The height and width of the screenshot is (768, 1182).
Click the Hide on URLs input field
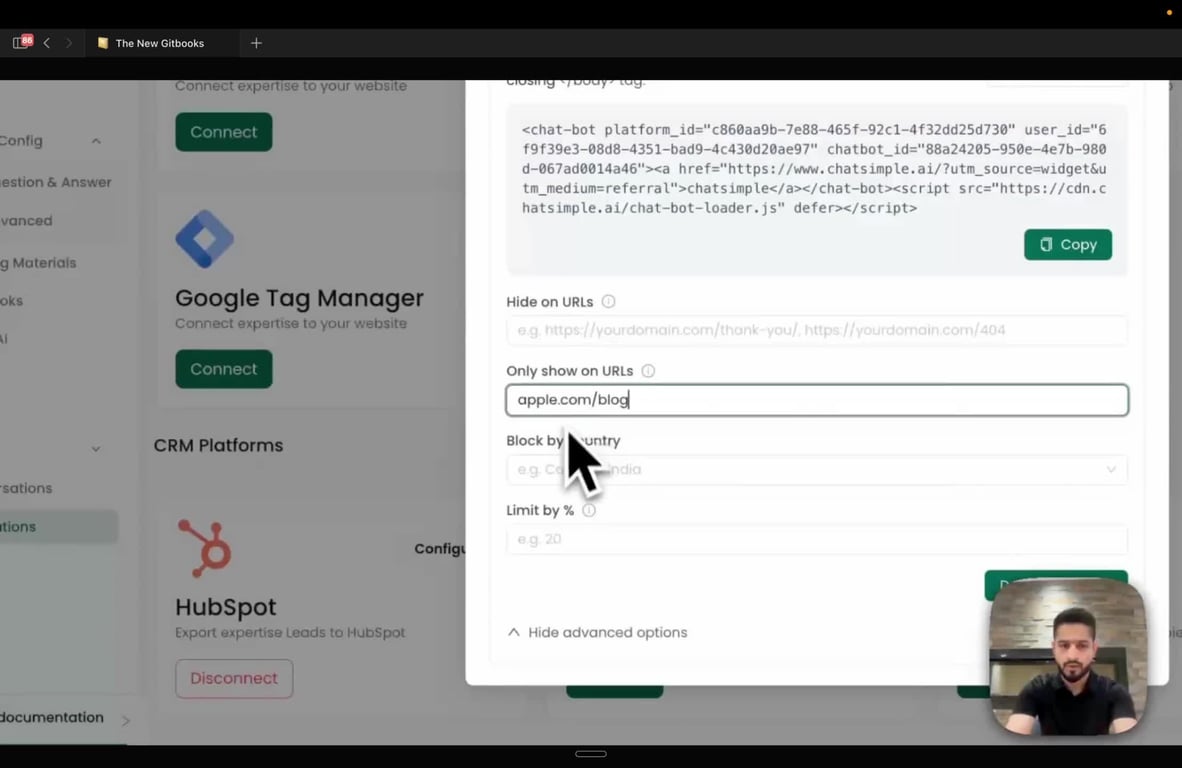(816, 330)
